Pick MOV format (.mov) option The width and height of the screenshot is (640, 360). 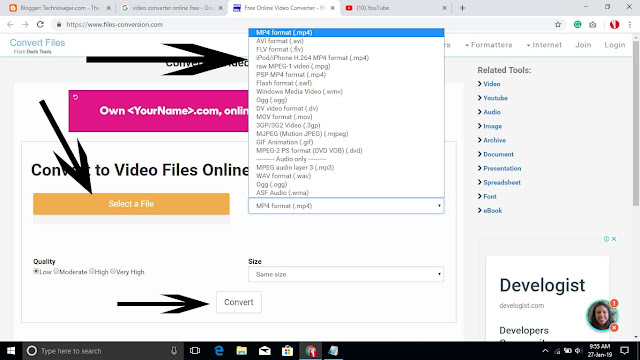tap(346, 117)
